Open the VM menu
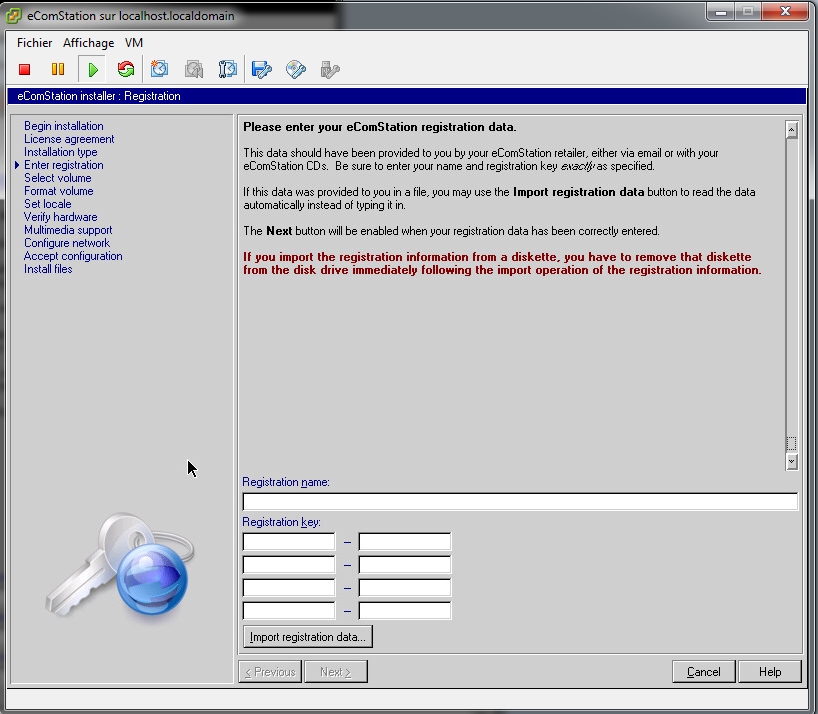 [134, 43]
